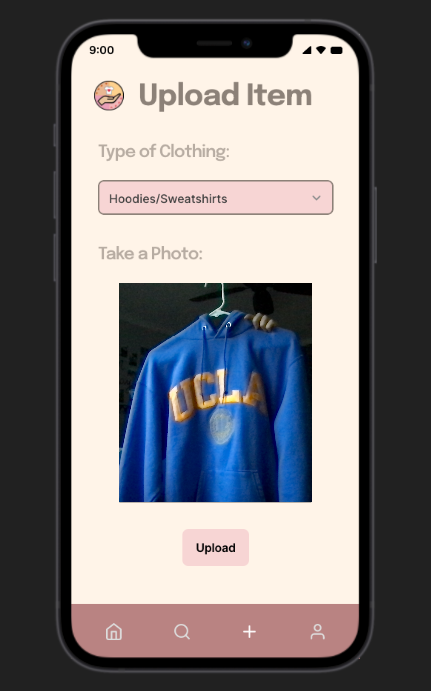Select the plus add-item navigation icon
The height and width of the screenshot is (691, 431).
(x=249, y=632)
